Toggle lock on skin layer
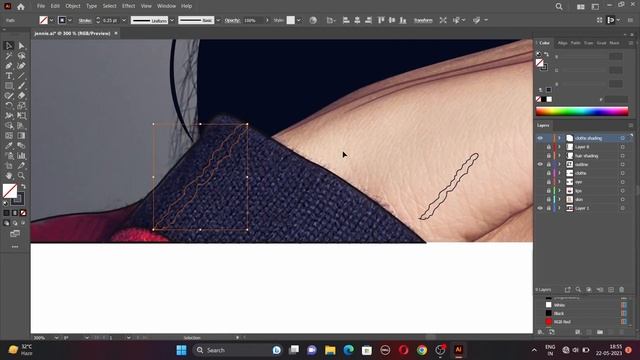640x360 pixels. (x=549, y=199)
